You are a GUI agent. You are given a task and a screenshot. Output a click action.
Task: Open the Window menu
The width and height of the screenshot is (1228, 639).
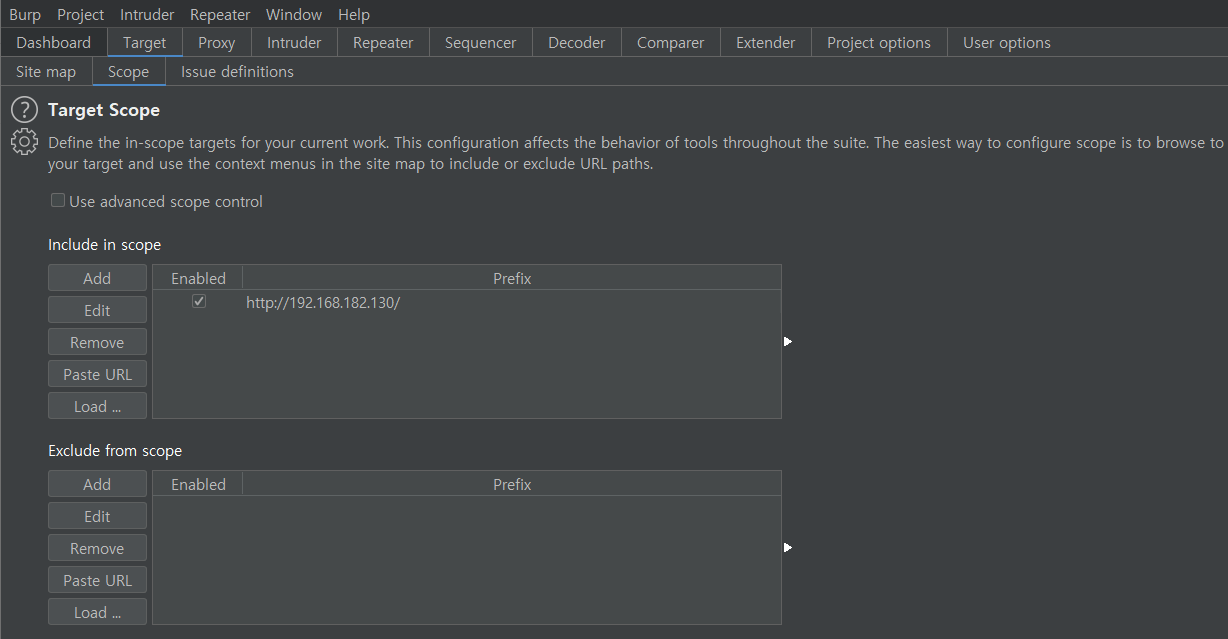pyautogui.click(x=294, y=14)
